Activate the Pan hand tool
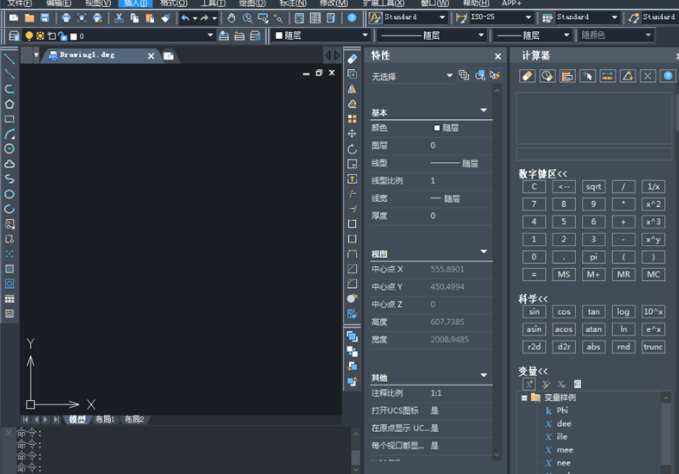 point(232,18)
